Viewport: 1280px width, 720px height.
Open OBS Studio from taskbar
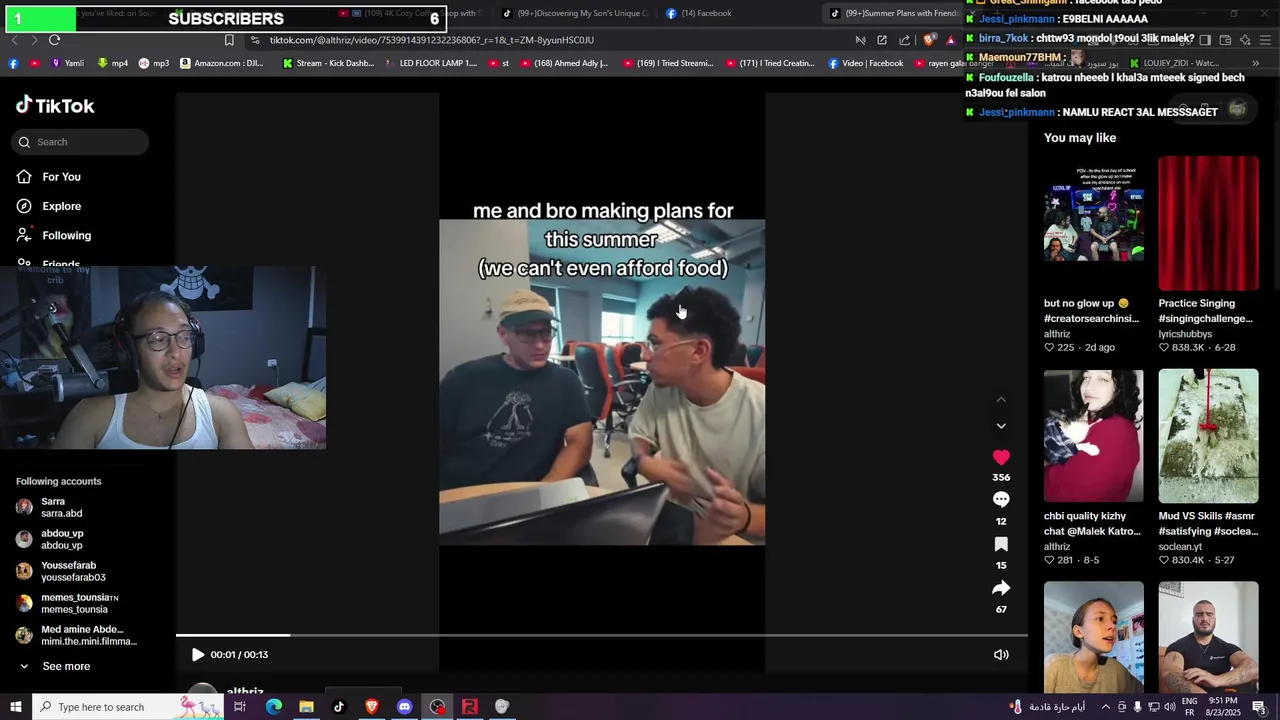(x=437, y=707)
